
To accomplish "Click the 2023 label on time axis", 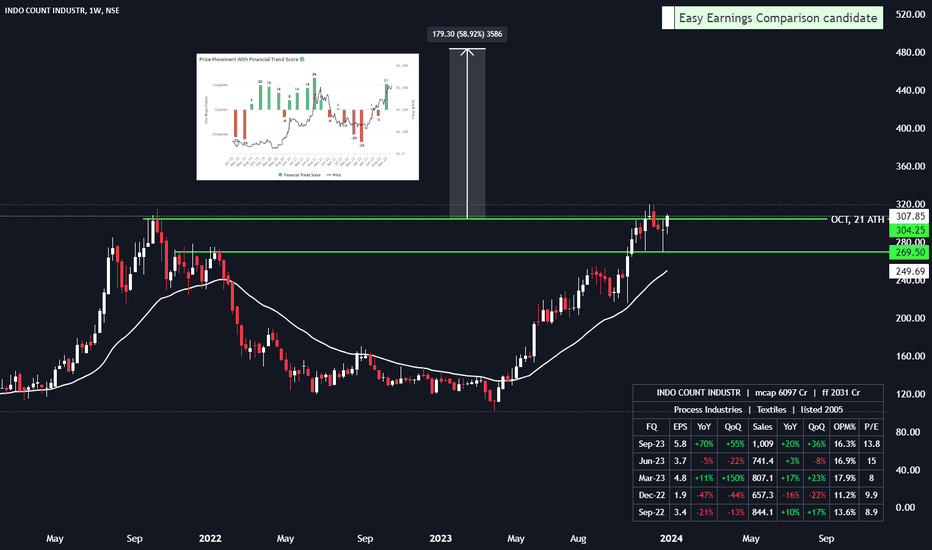I will click(440, 538).
